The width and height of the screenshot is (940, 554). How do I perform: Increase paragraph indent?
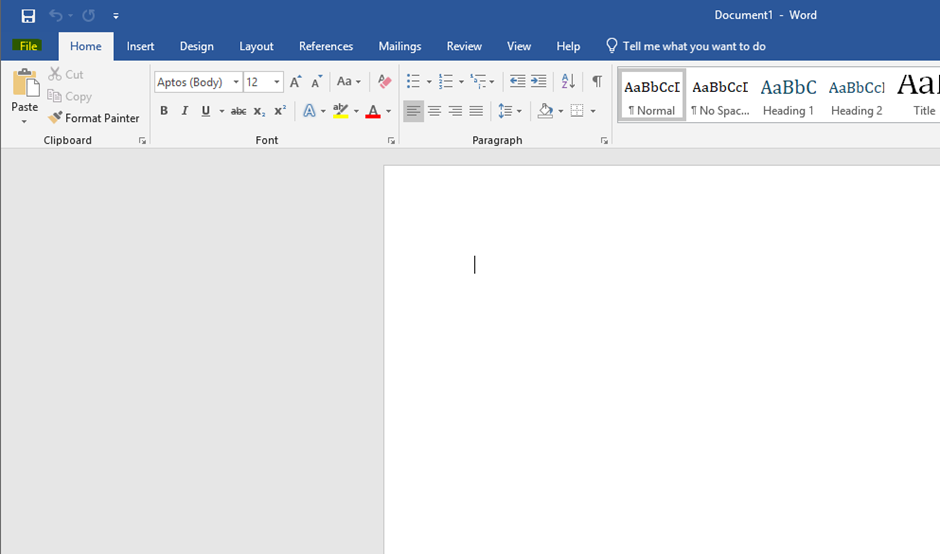[x=539, y=82]
